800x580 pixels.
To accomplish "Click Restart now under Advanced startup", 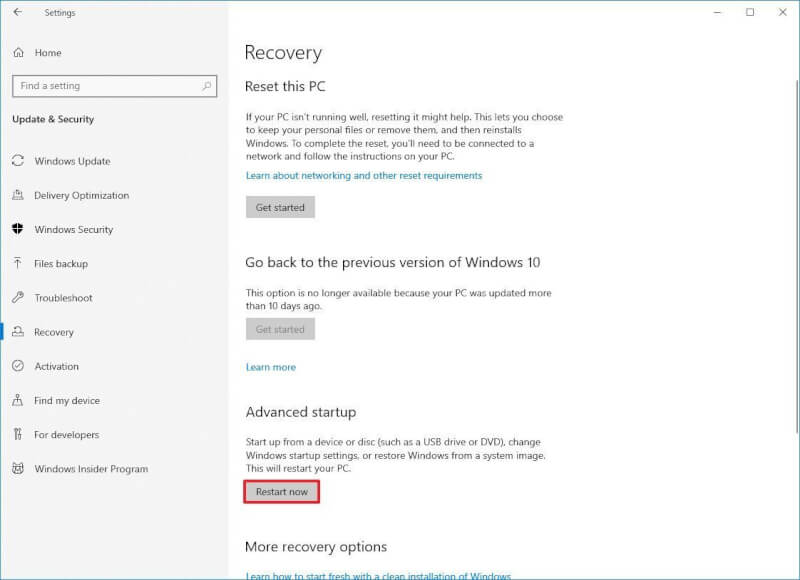I will pyautogui.click(x=282, y=492).
